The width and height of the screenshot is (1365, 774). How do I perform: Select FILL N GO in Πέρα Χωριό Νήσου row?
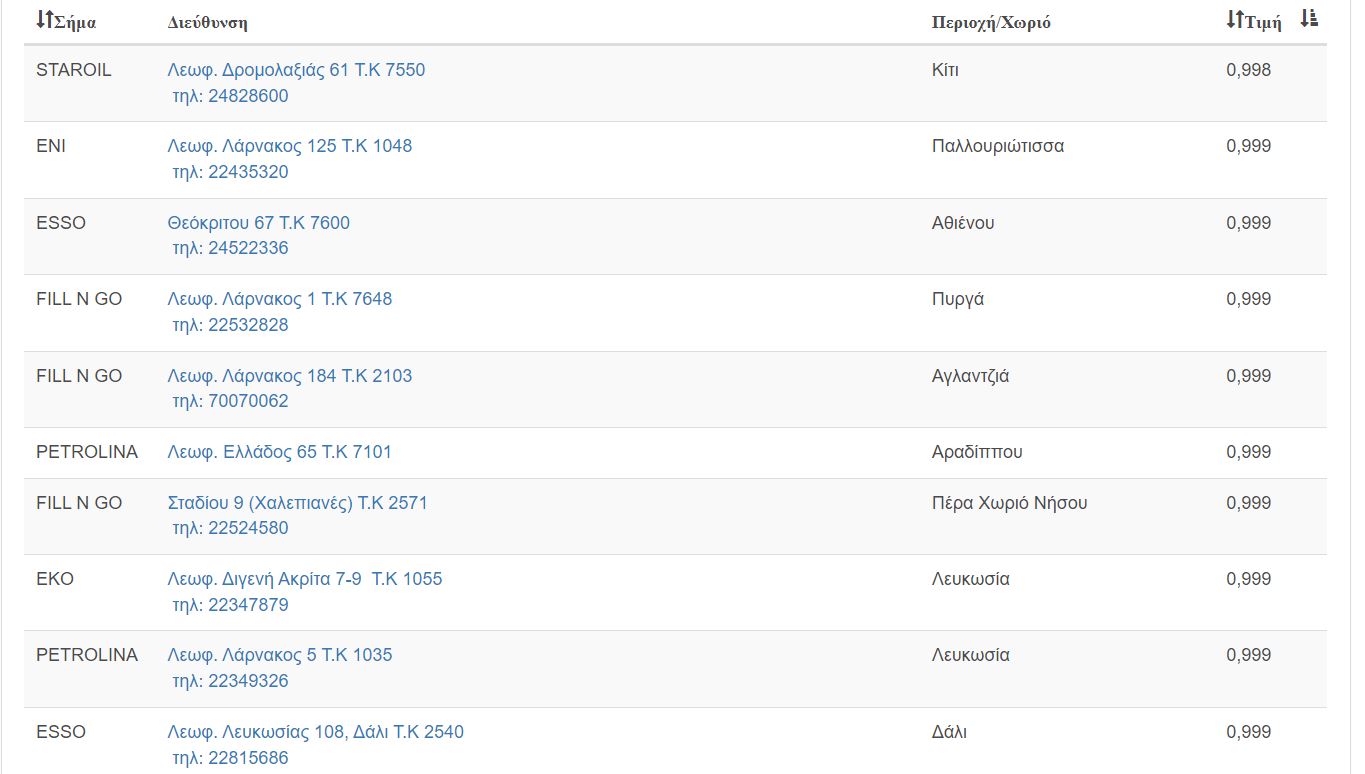(x=79, y=503)
